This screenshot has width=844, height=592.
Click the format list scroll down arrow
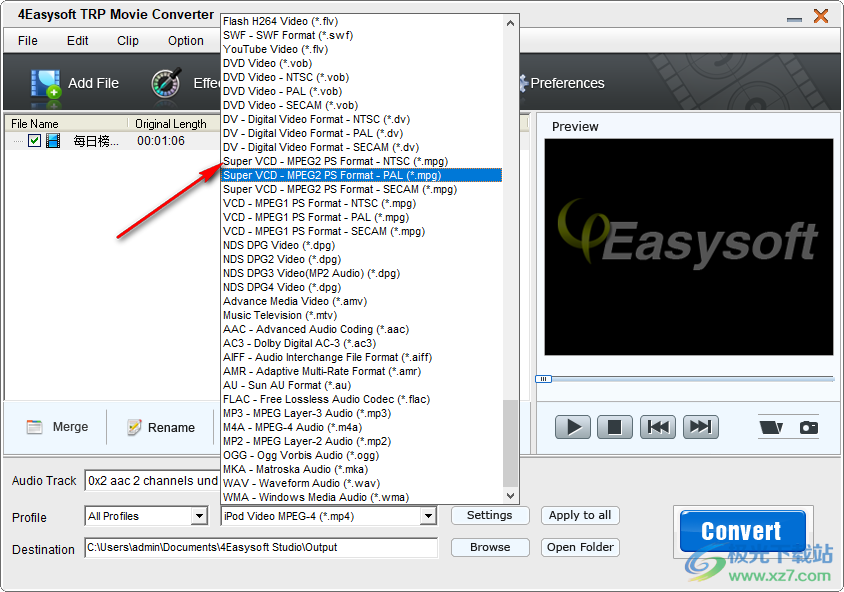coord(510,496)
